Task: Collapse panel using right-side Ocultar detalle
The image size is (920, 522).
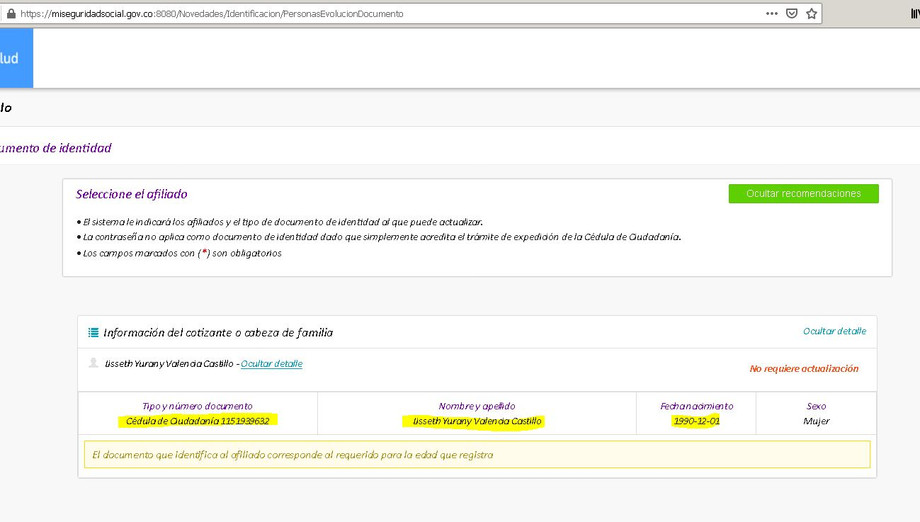Action: click(834, 331)
